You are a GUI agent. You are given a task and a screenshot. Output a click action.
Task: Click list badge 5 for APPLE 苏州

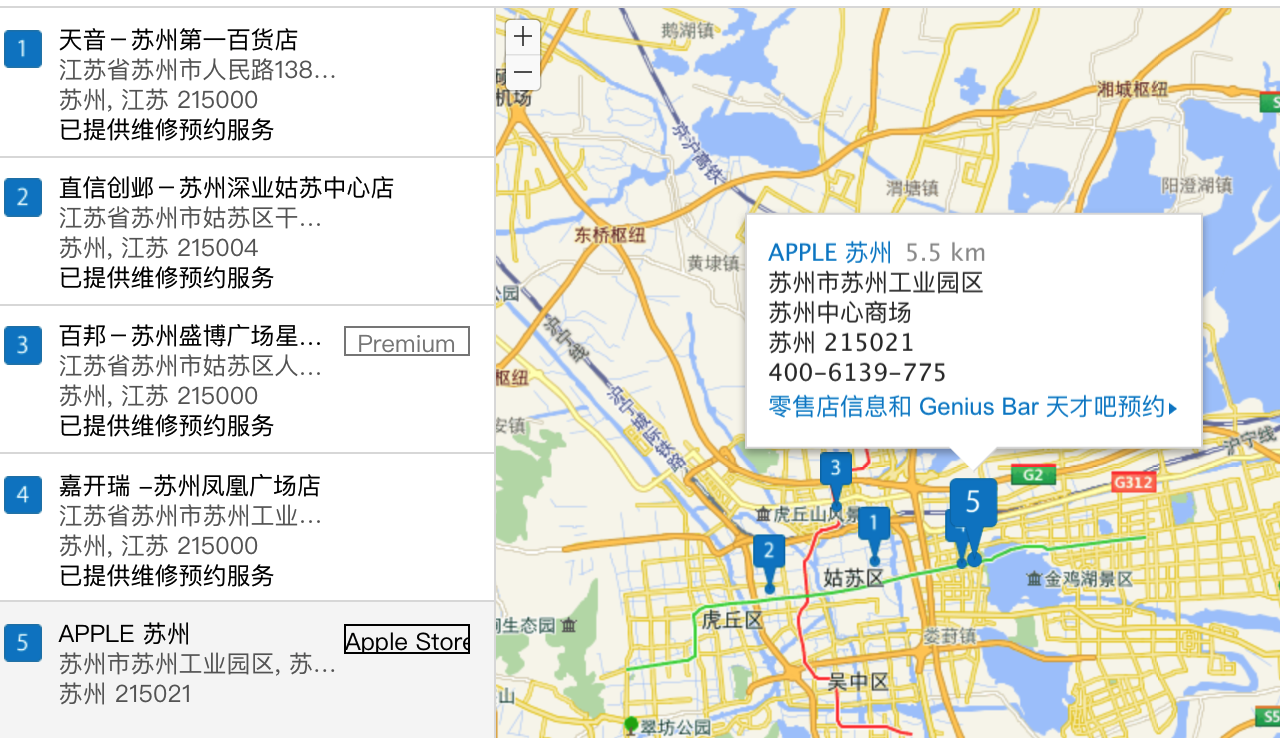coord(22,642)
